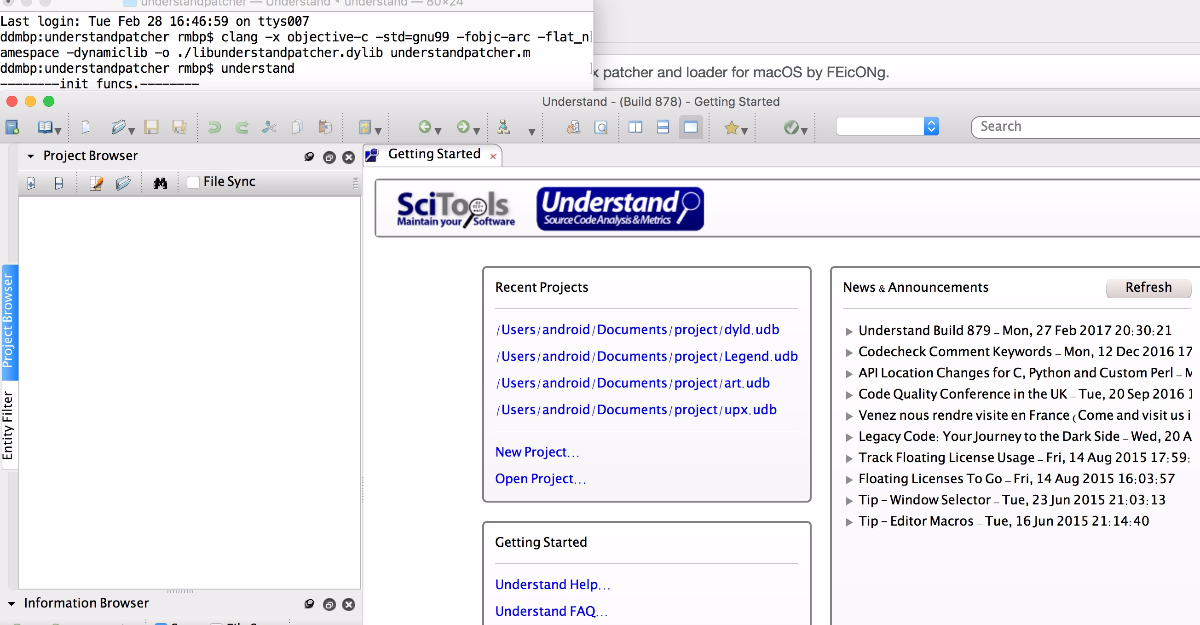Click the instant search magnifier icon
This screenshot has width=1200, height=625.
click(601, 127)
